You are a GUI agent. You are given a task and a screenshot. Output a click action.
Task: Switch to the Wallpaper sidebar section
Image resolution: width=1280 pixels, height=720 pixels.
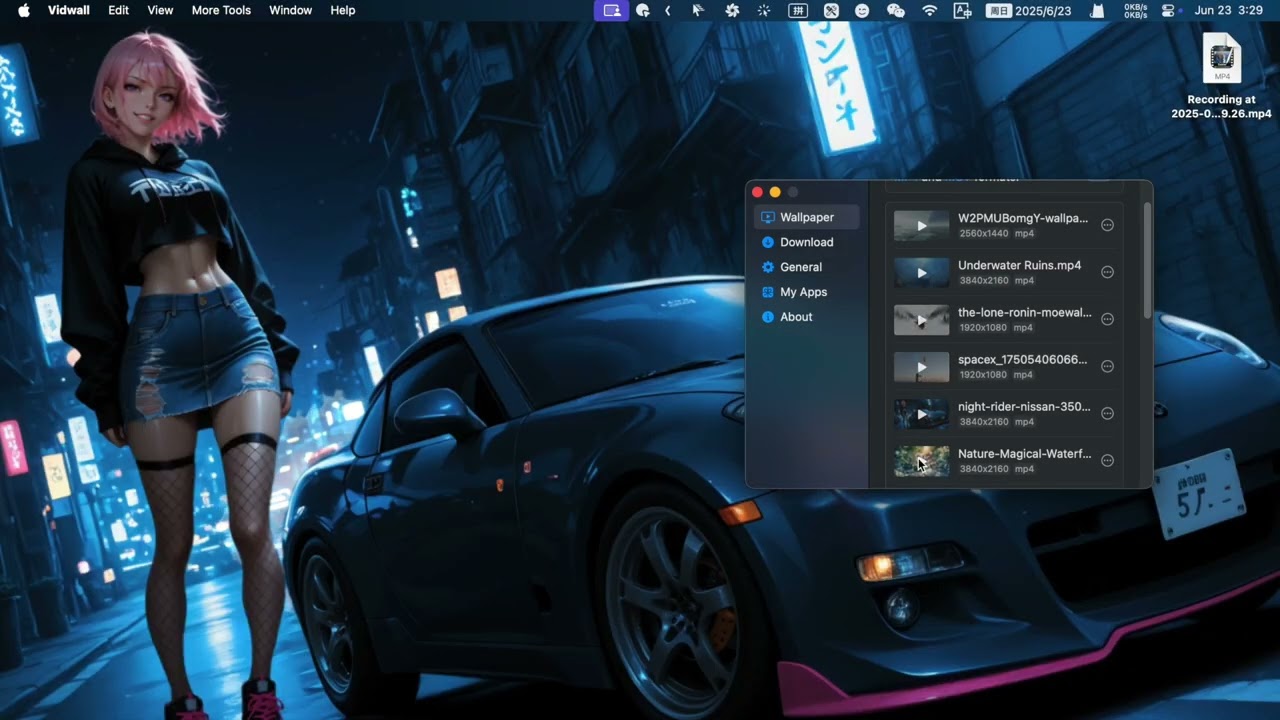coord(806,217)
